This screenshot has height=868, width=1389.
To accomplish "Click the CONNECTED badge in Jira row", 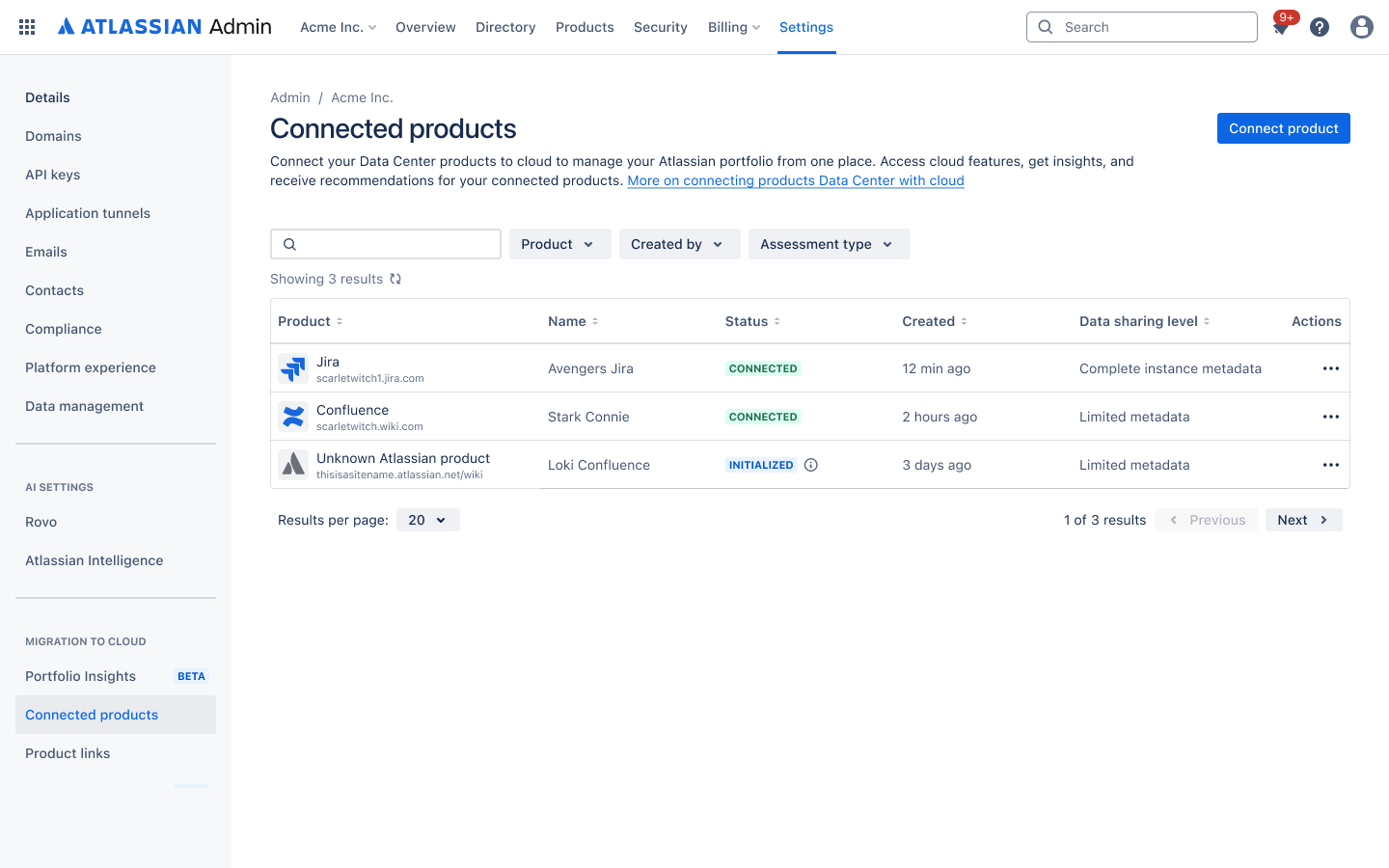I will (763, 368).
